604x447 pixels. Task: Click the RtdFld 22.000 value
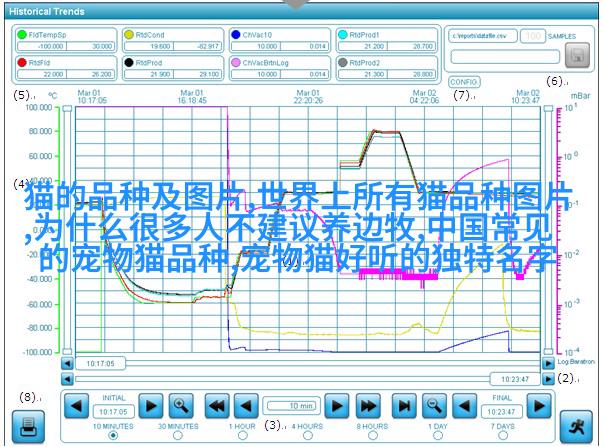(x=42, y=74)
